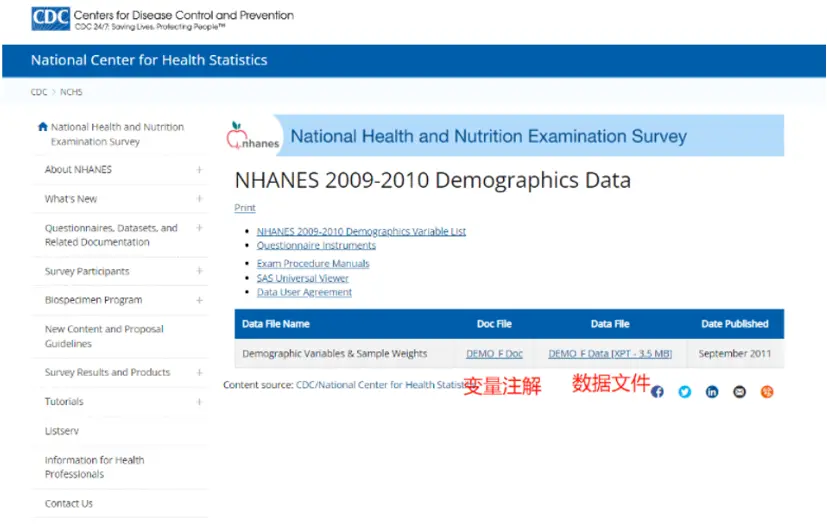The height and width of the screenshot is (524, 827).
Task: Open New Content and Proposal Guidelines
Action: (x=104, y=336)
